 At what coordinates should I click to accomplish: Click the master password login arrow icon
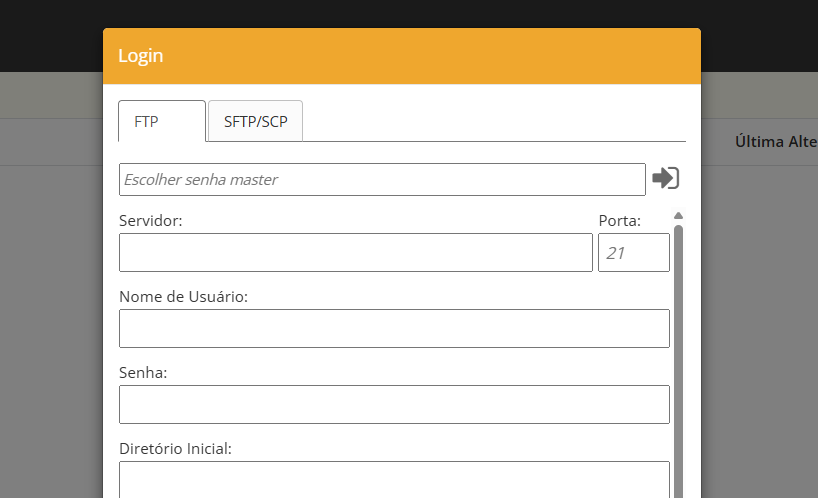tap(665, 178)
